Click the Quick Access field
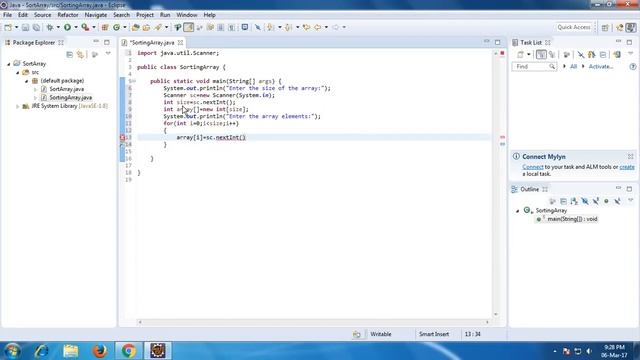Screen dimensions: 640x360 click(574, 27)
